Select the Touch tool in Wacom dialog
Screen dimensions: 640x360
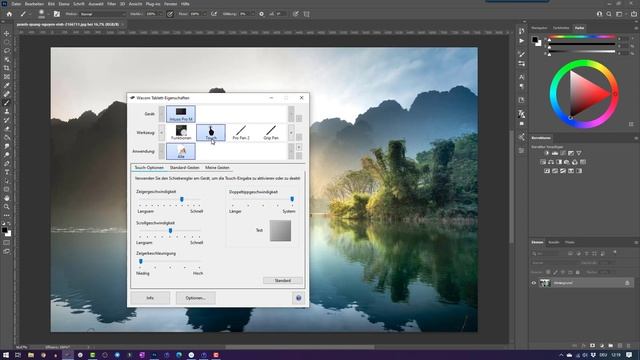[211, 133]
